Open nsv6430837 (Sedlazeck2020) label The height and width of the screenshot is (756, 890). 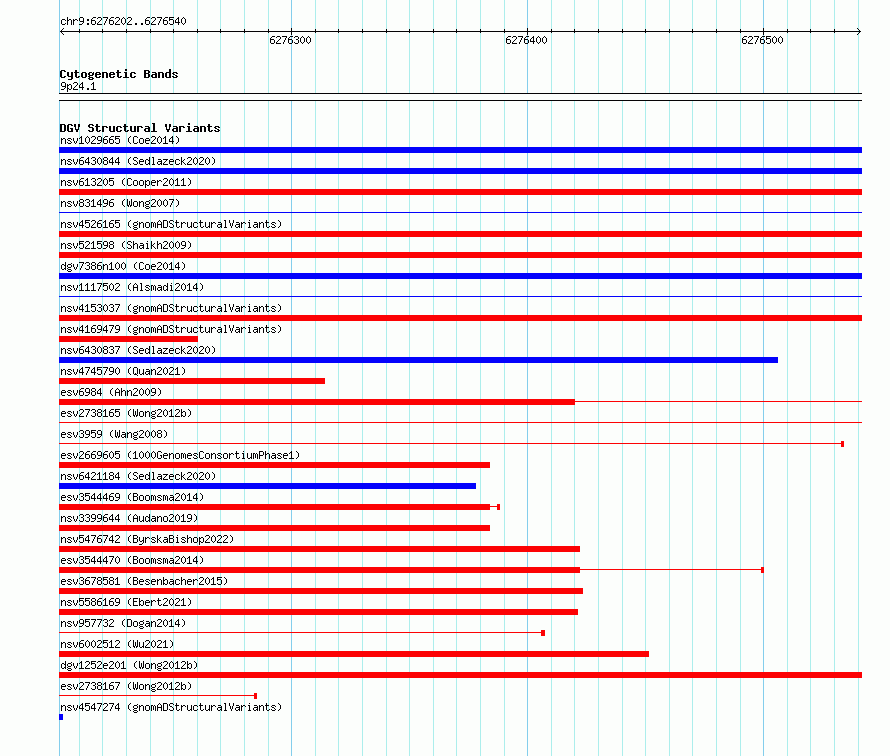click(138, 350)
